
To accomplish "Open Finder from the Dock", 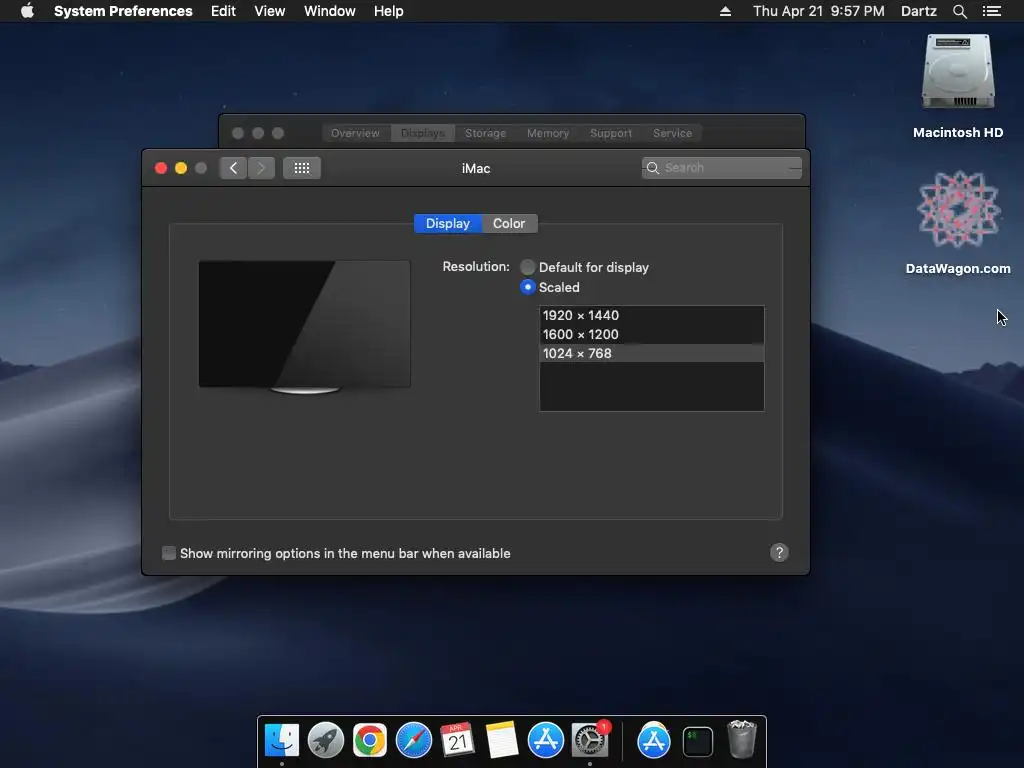I will pos(282,741).
